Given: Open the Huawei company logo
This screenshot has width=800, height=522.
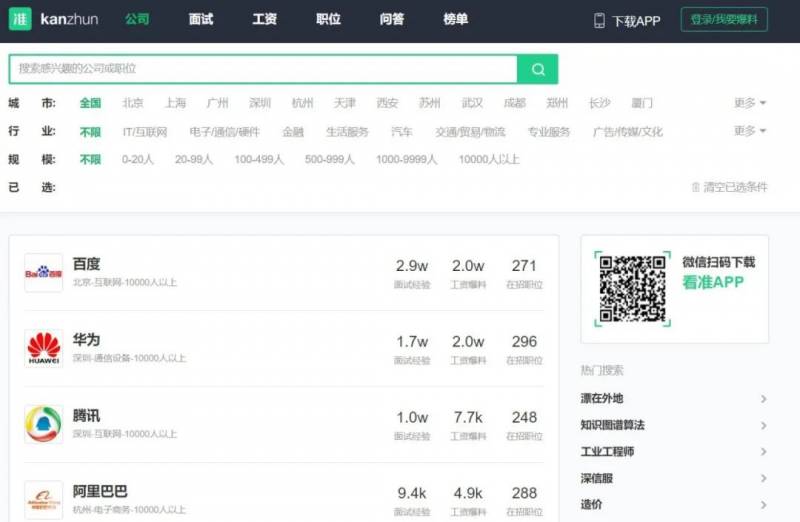Looking at the screenshot, I should tap(44, 349).
